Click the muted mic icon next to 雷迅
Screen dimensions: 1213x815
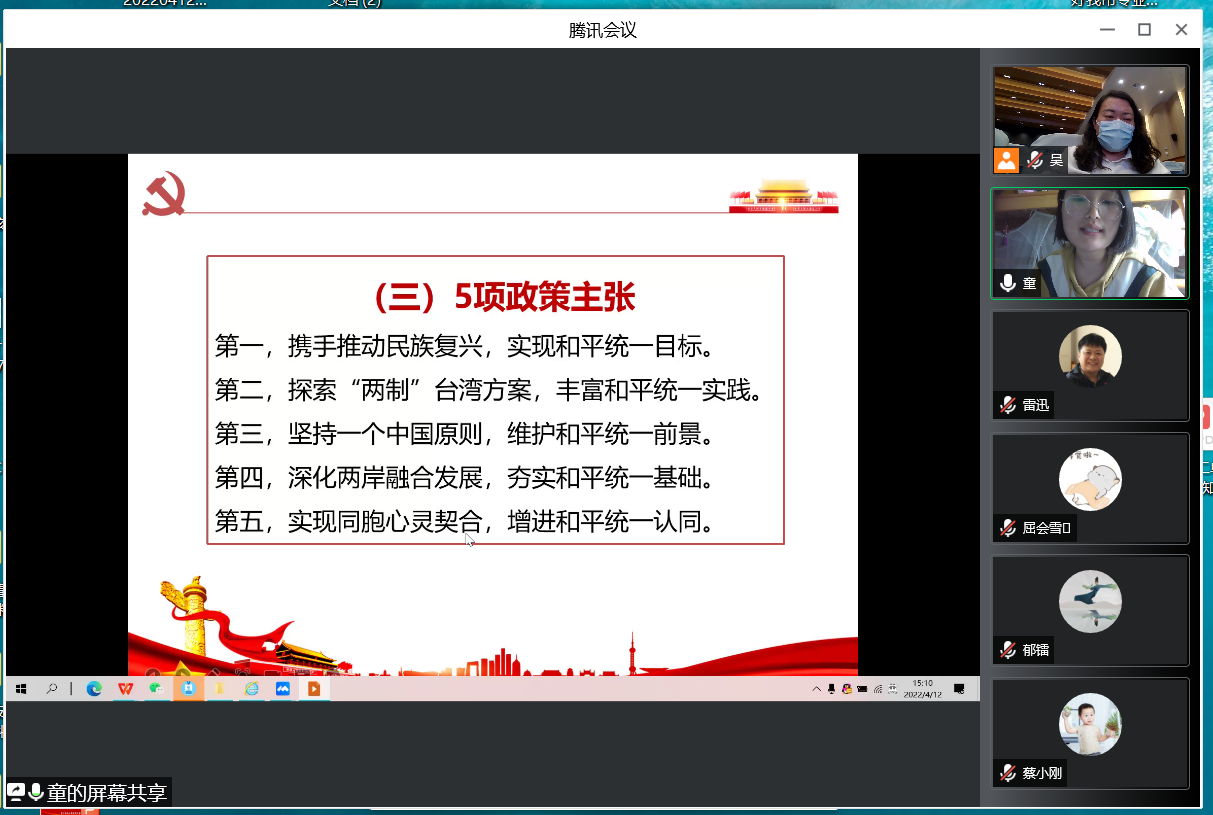1008,405
